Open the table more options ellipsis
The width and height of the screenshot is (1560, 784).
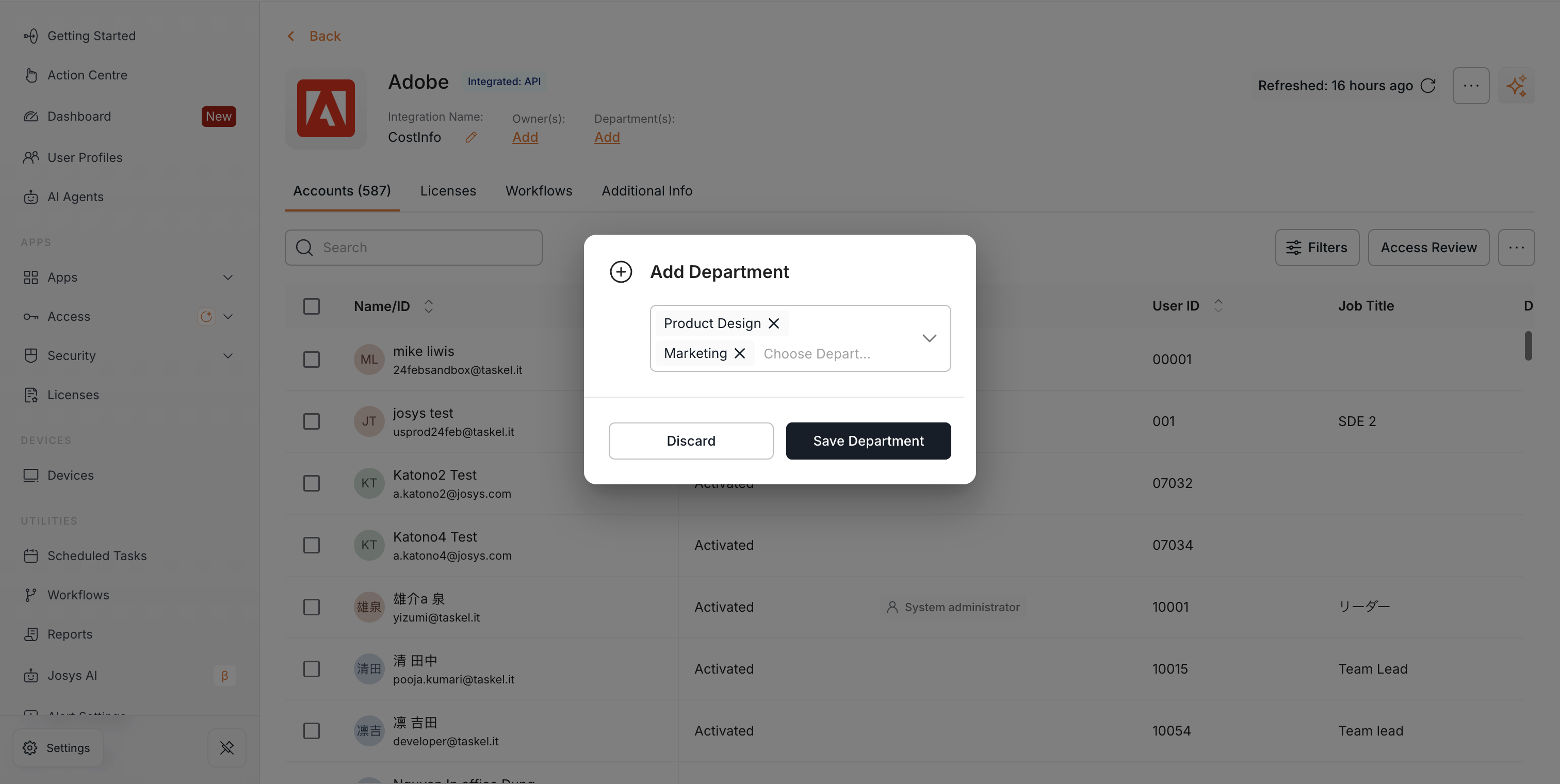click(1516, 248)
